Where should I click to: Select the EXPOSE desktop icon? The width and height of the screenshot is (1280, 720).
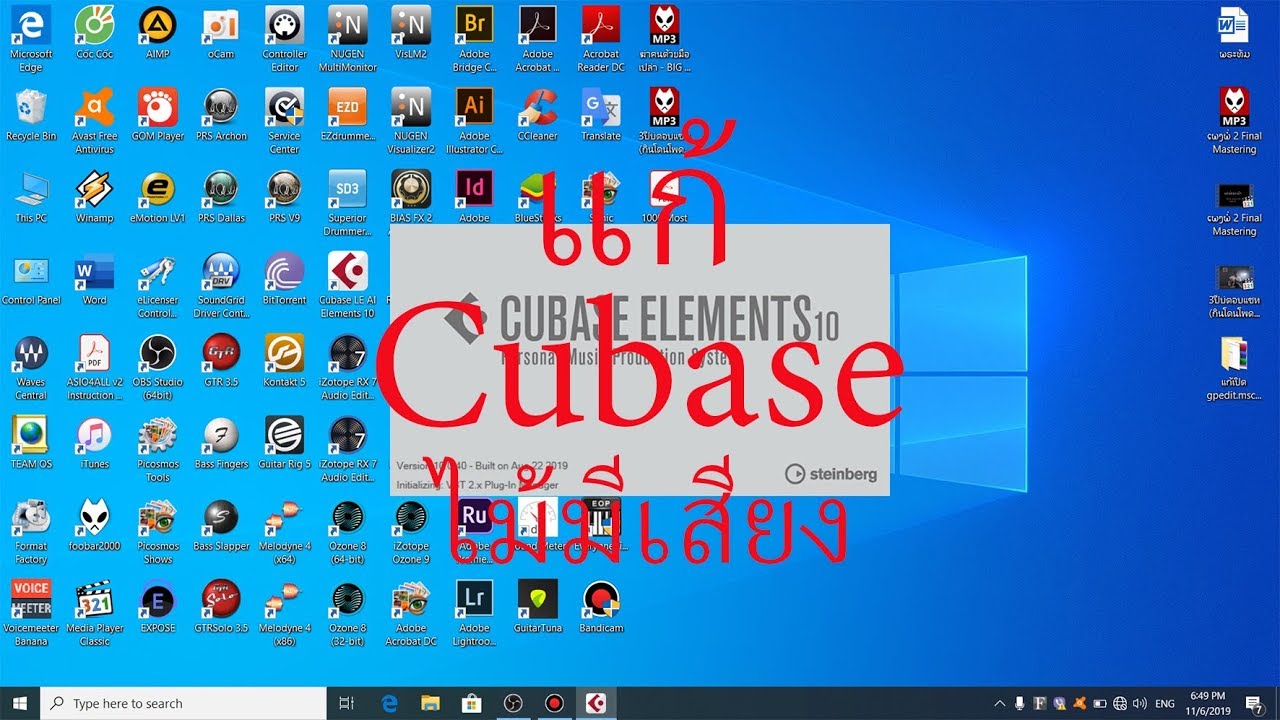tap(157, 605)
